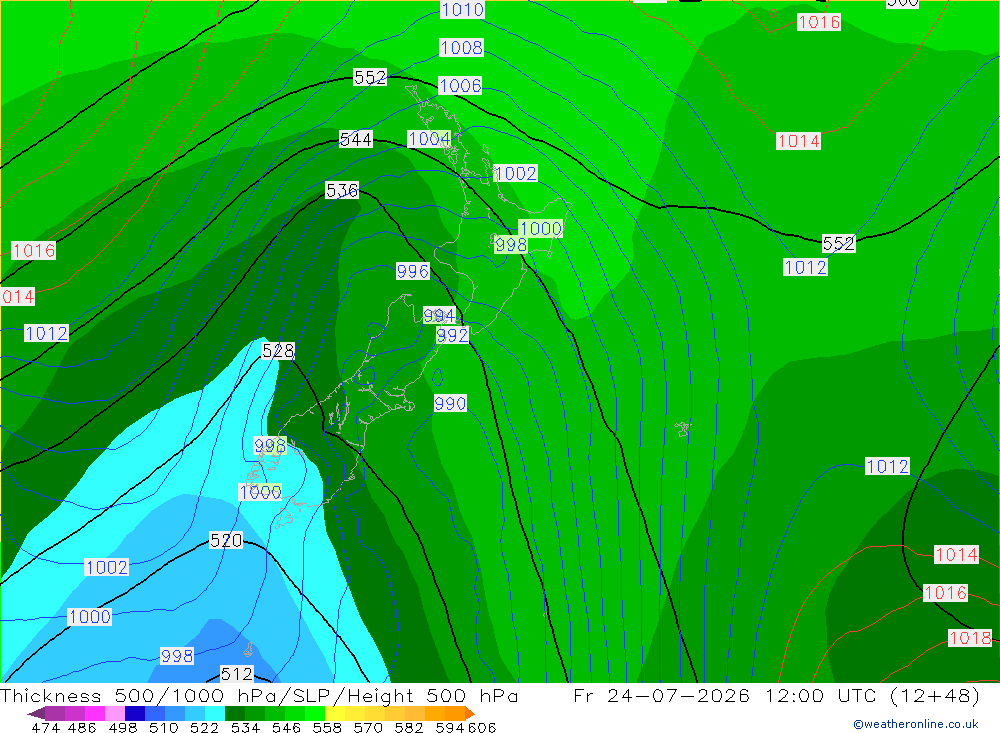Click the black 520 height contour label
This screenshot has height=733, width=1000.
226,540
